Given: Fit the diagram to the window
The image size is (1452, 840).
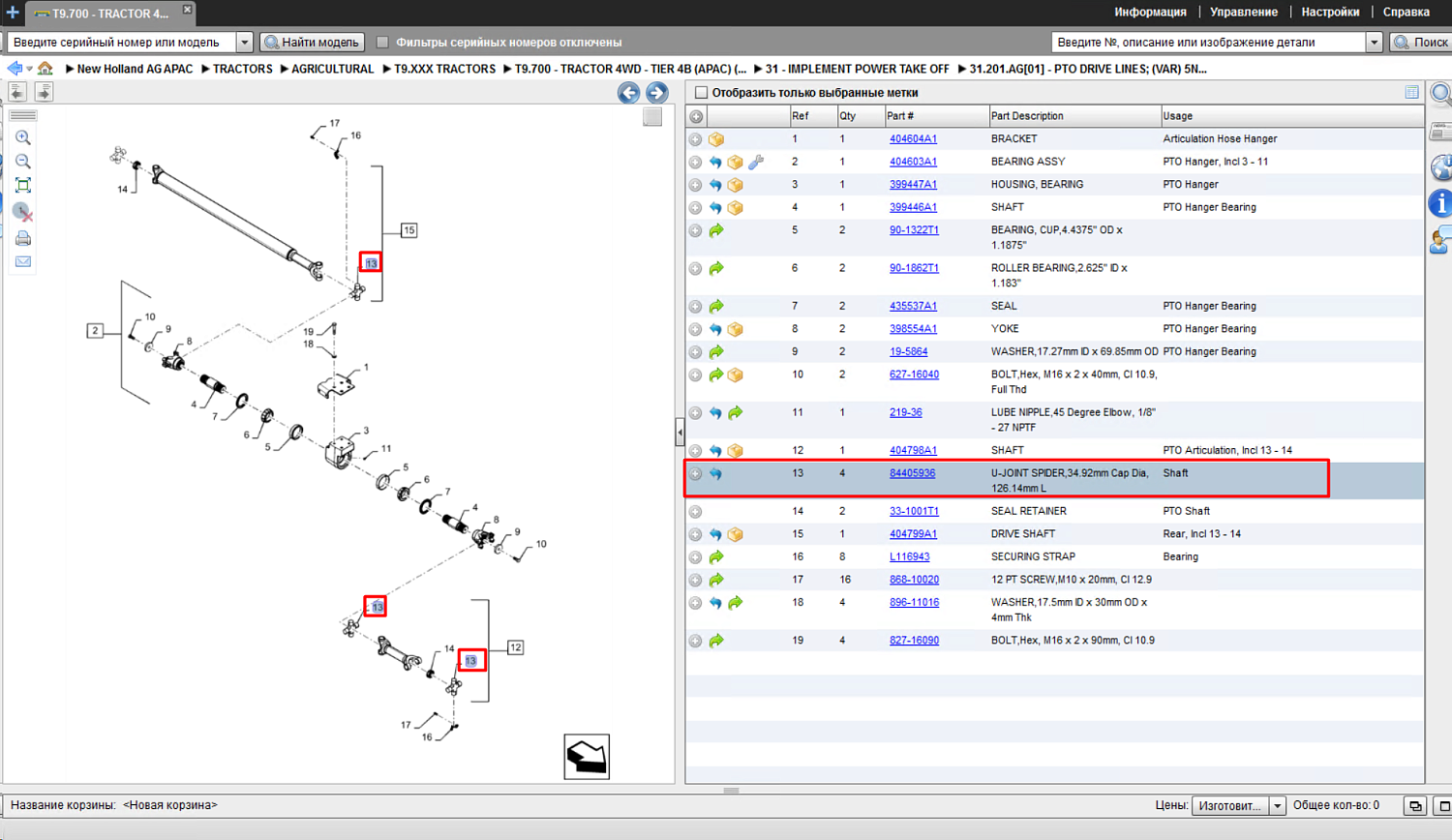Looking at the screenshot, I should 23,186.
